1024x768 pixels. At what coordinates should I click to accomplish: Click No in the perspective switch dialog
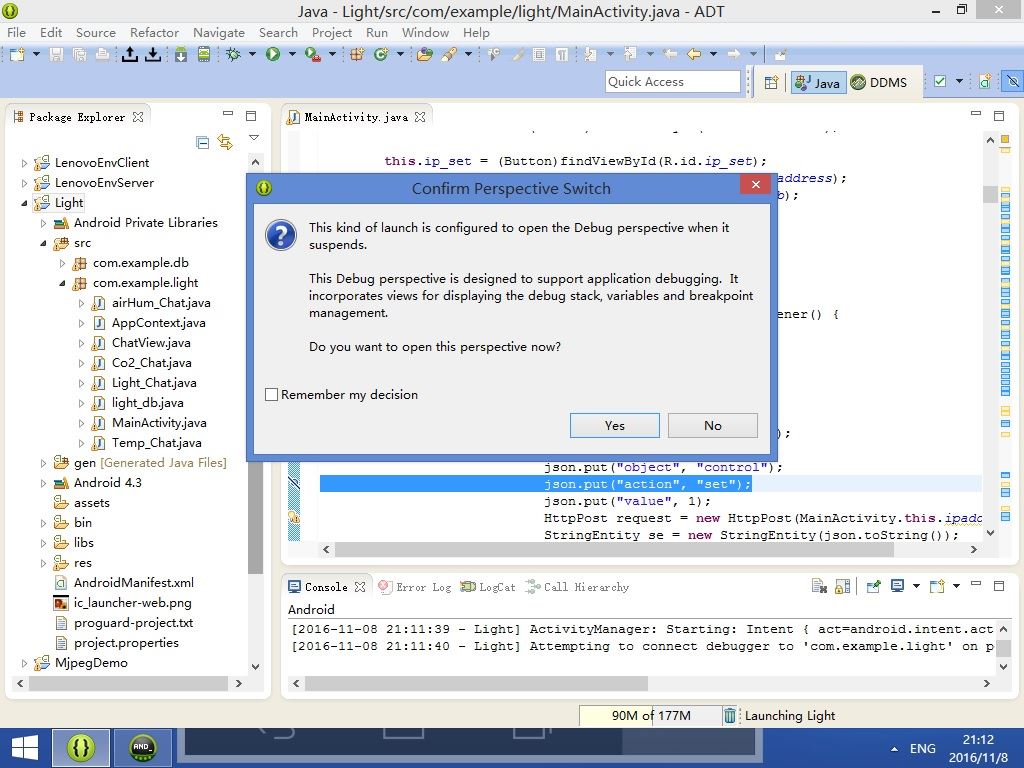click(x=712, y=426)
